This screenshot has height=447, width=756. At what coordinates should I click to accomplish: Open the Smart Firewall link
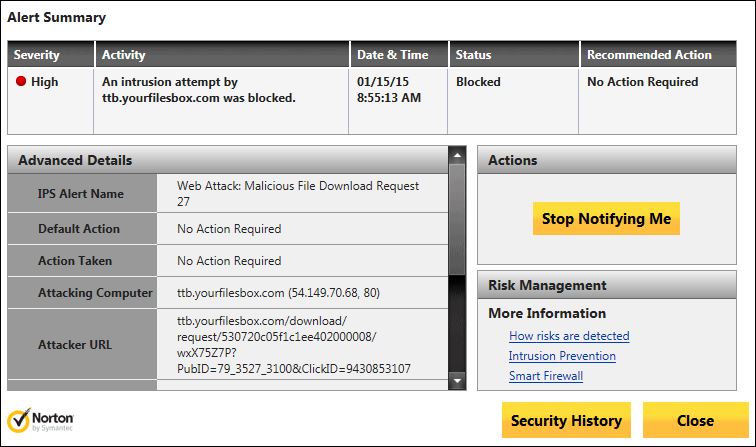(x=546, y=376)
